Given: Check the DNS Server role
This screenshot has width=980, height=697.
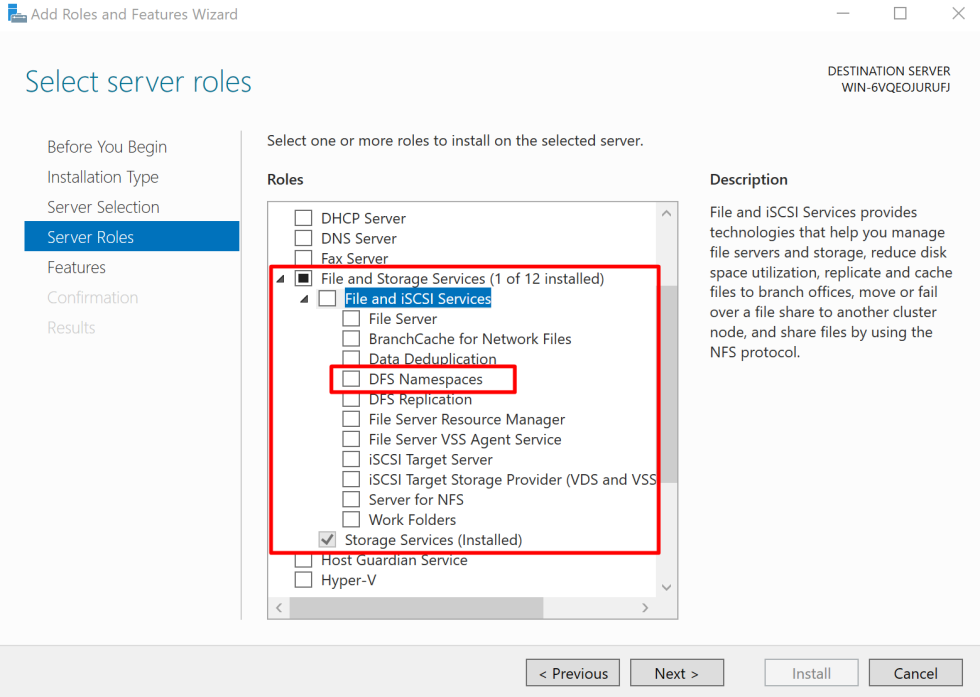Looking at the screenshot, I should [303, 238].
